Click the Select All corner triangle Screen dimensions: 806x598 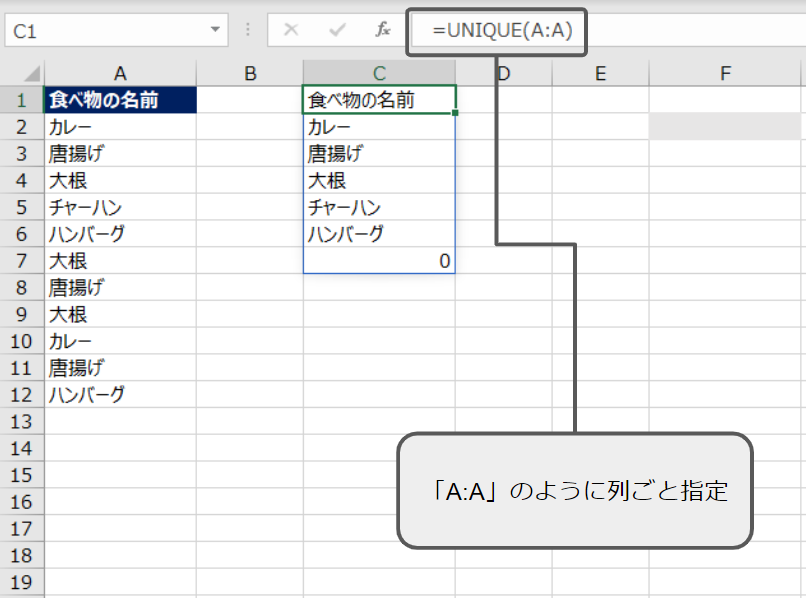pos(31,74)
